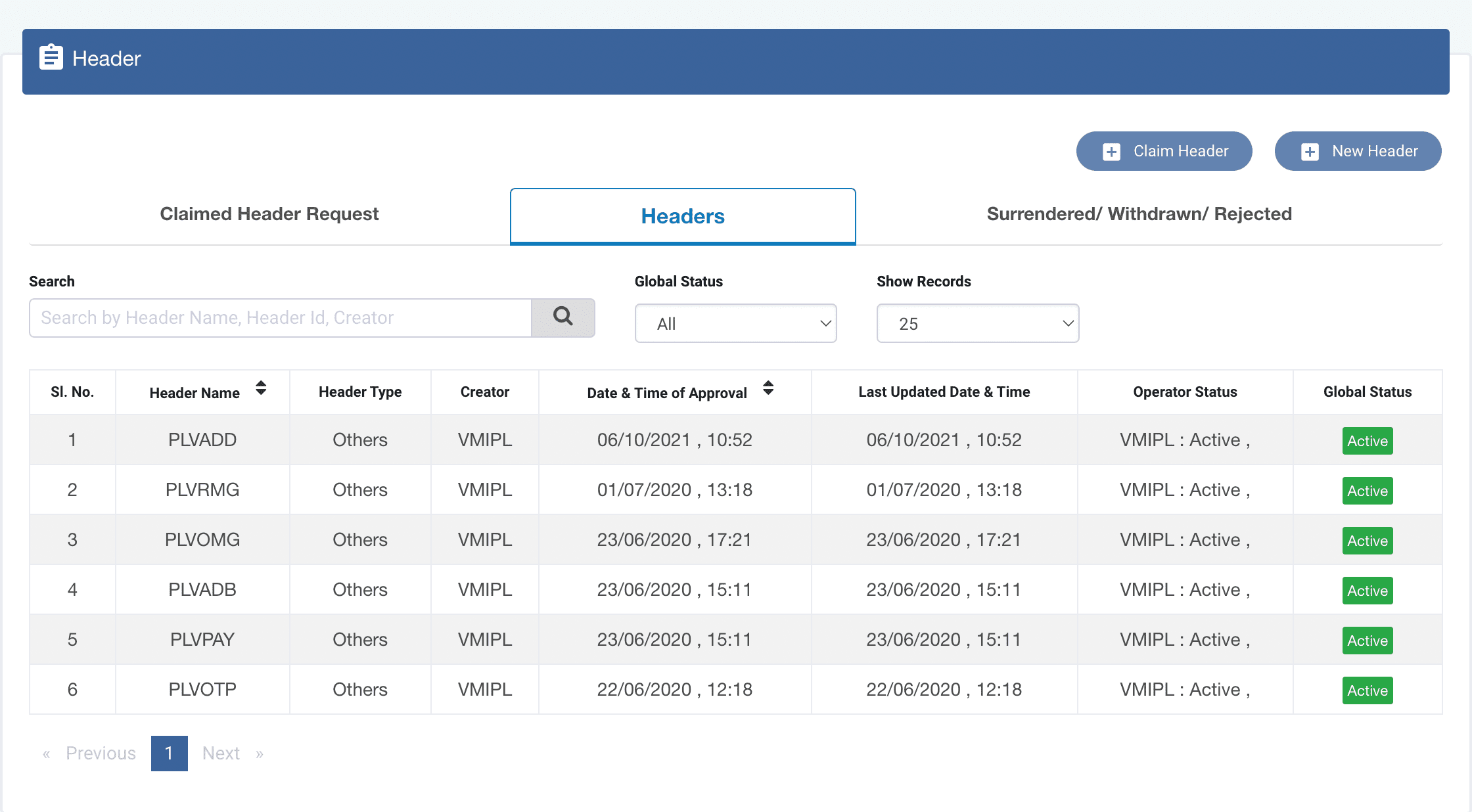The image size is (1472, 812).
Task: Expand the Show Records dropdown
Action: tap(977, 323)
